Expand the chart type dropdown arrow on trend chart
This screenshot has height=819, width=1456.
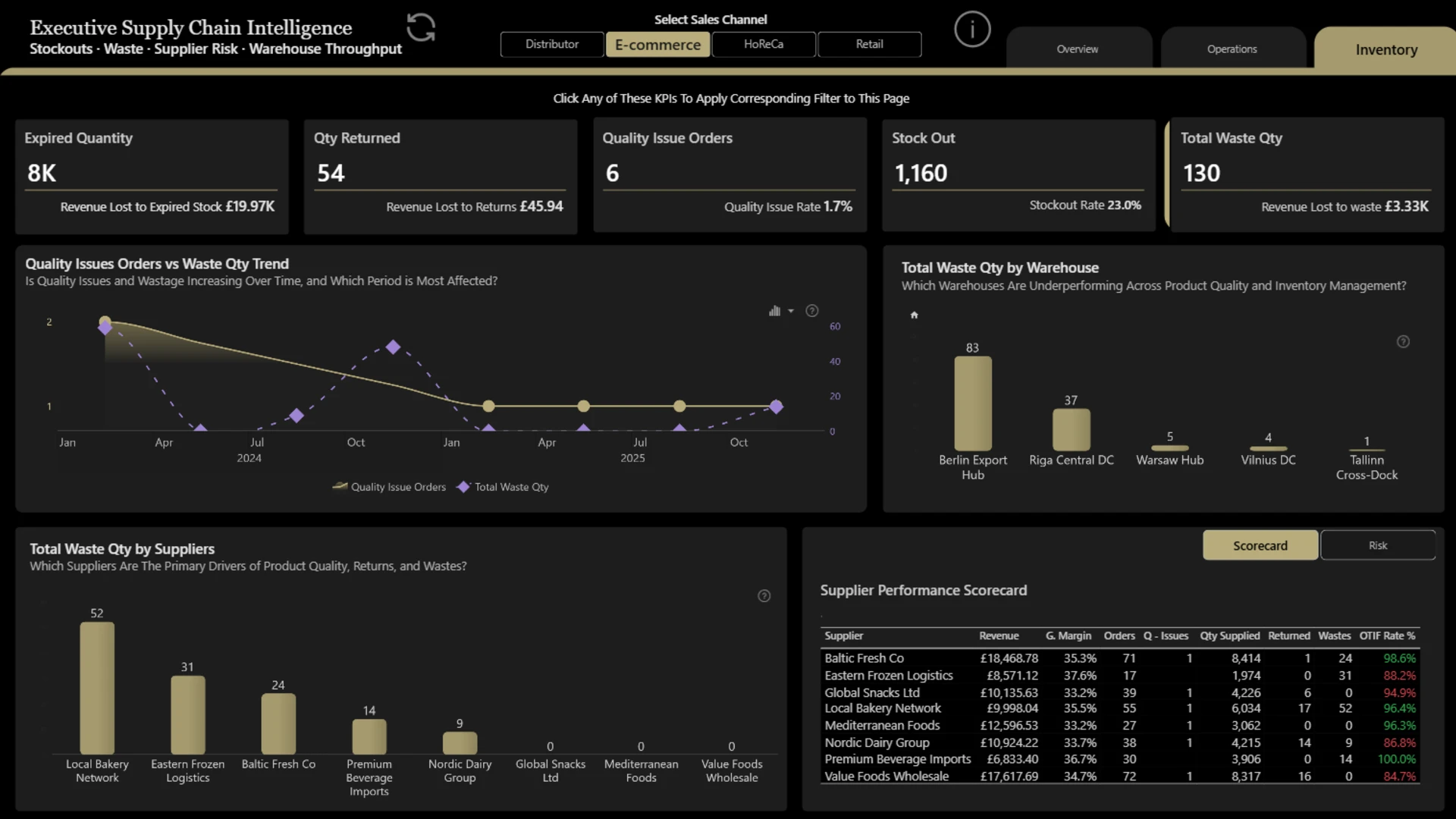tap(791, 311)
